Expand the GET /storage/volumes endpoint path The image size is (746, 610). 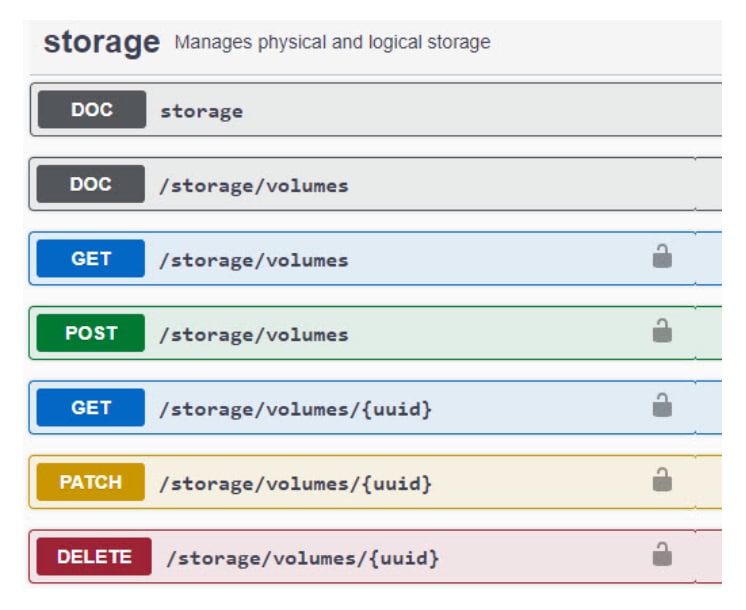pos(254,260)
